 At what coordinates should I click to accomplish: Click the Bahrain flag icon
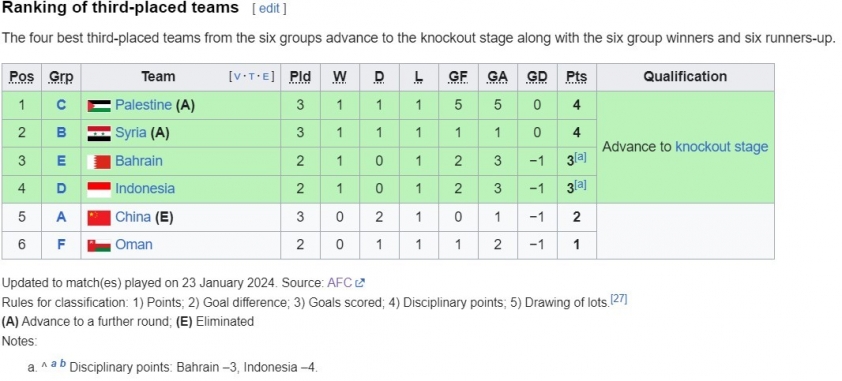click(99, 161)
